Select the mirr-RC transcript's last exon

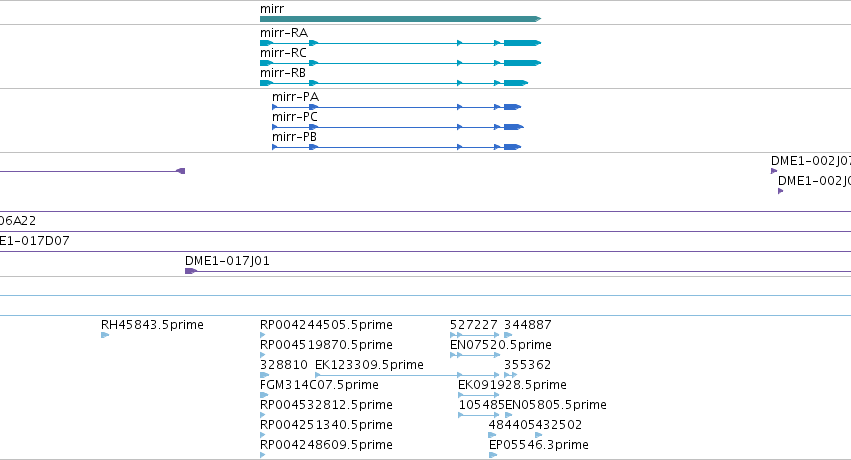(x=522, y=63)
